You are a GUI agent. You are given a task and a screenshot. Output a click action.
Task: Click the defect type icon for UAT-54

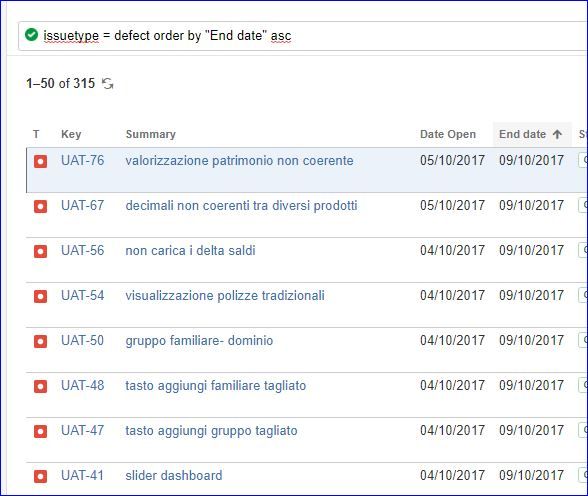click(x=40, y=297)
